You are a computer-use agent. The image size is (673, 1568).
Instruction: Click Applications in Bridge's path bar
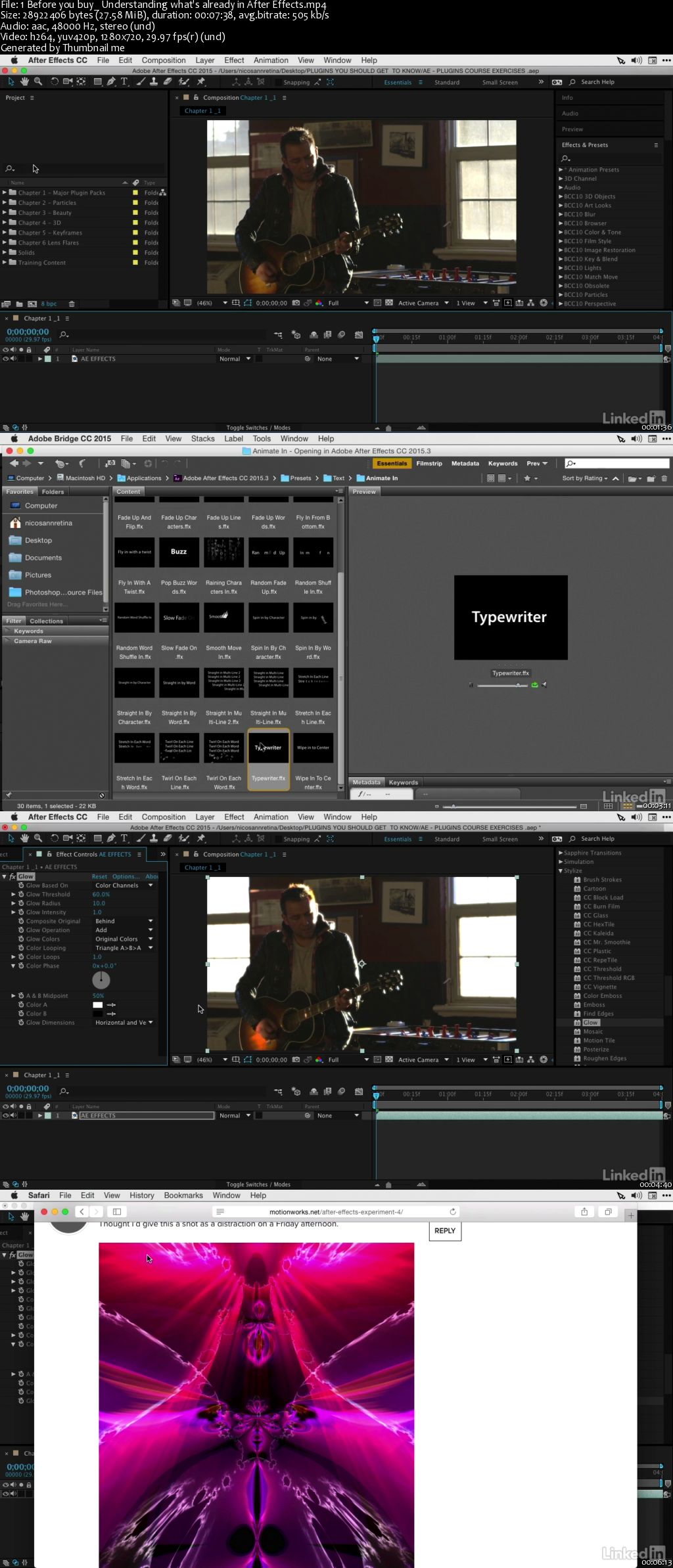pos(139,478)
